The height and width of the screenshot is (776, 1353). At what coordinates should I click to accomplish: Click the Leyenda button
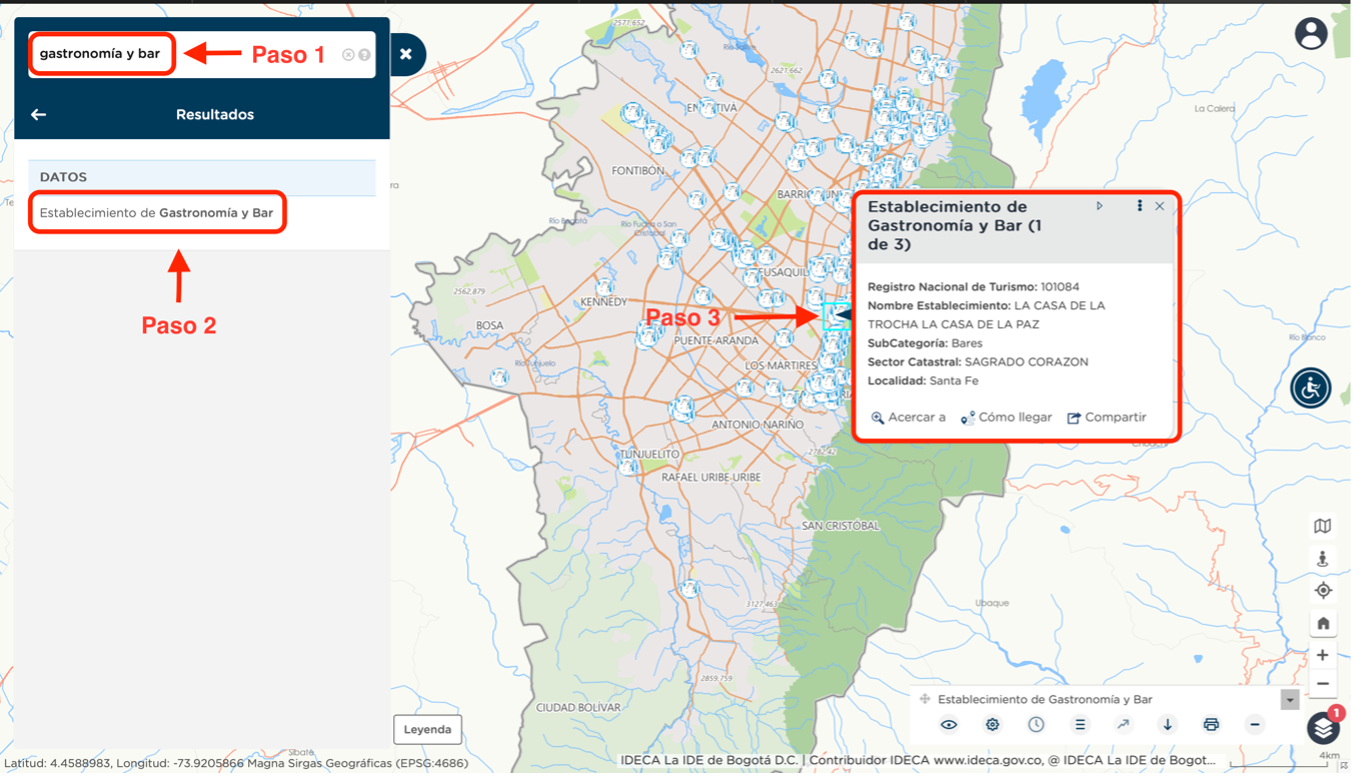(x=427, y=729)
